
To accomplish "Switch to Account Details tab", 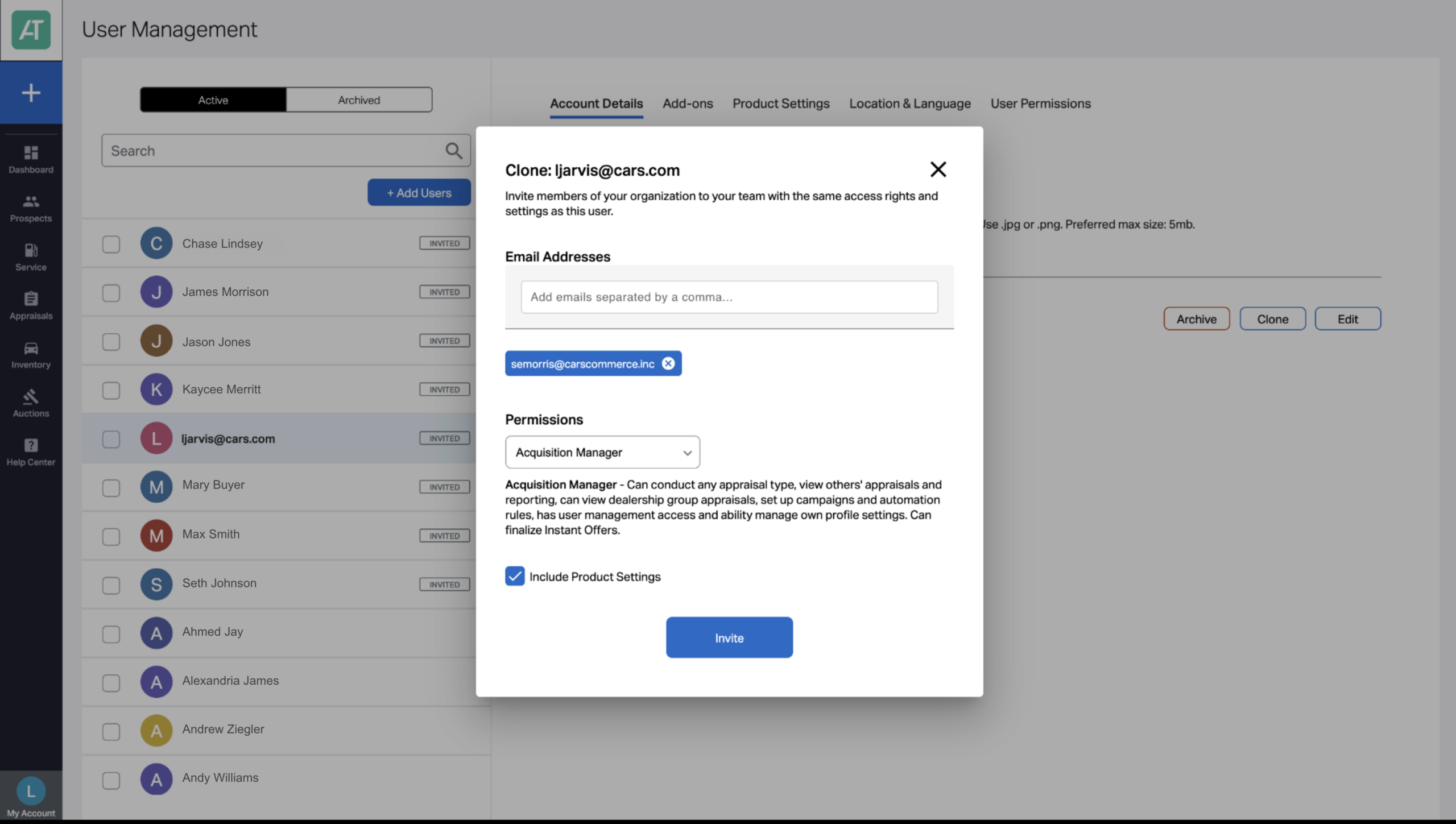I will pyautogui.click(x=596, y=103).
